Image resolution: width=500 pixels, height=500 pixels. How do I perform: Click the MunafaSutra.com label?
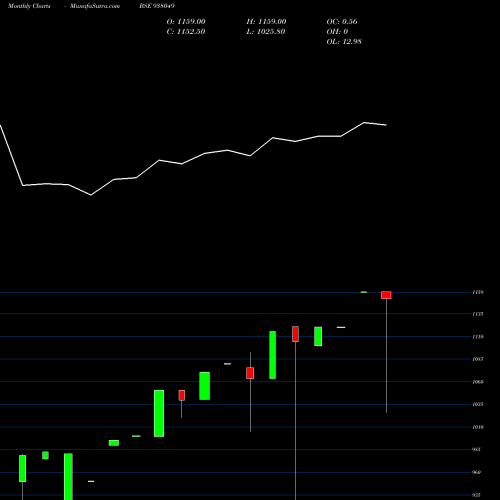[95, 6]
